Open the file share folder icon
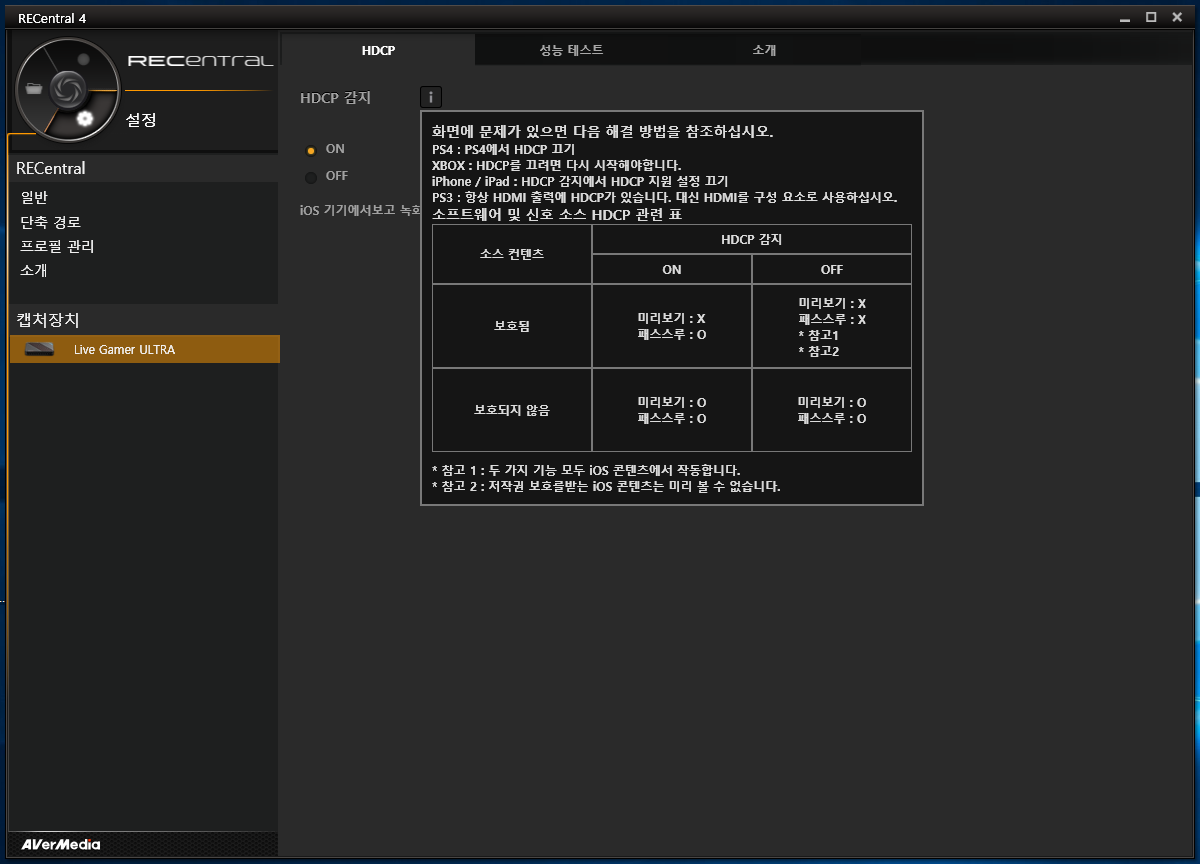The image size is (1200, 864). [35, 88]
